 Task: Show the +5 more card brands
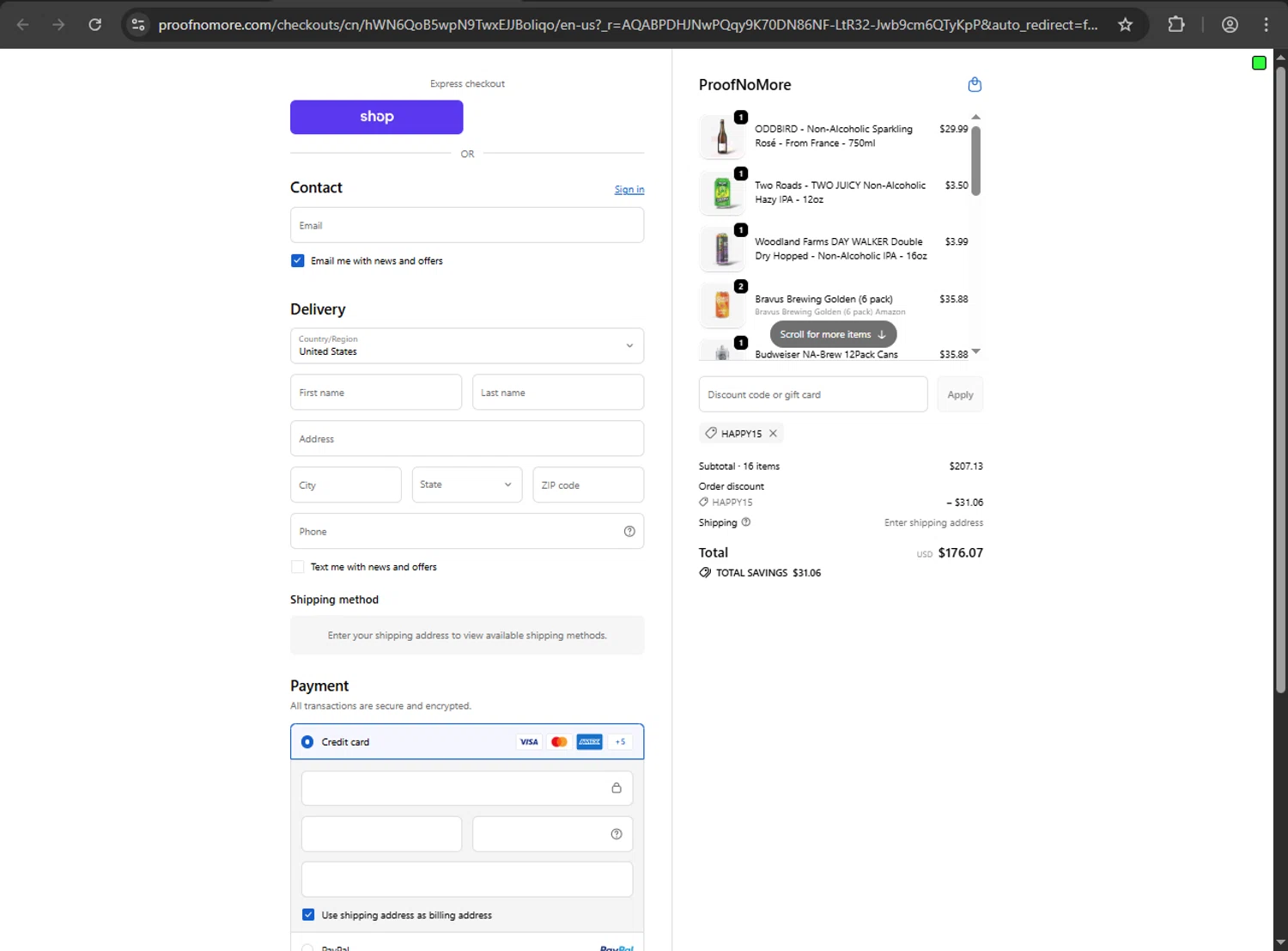[620, 741]
